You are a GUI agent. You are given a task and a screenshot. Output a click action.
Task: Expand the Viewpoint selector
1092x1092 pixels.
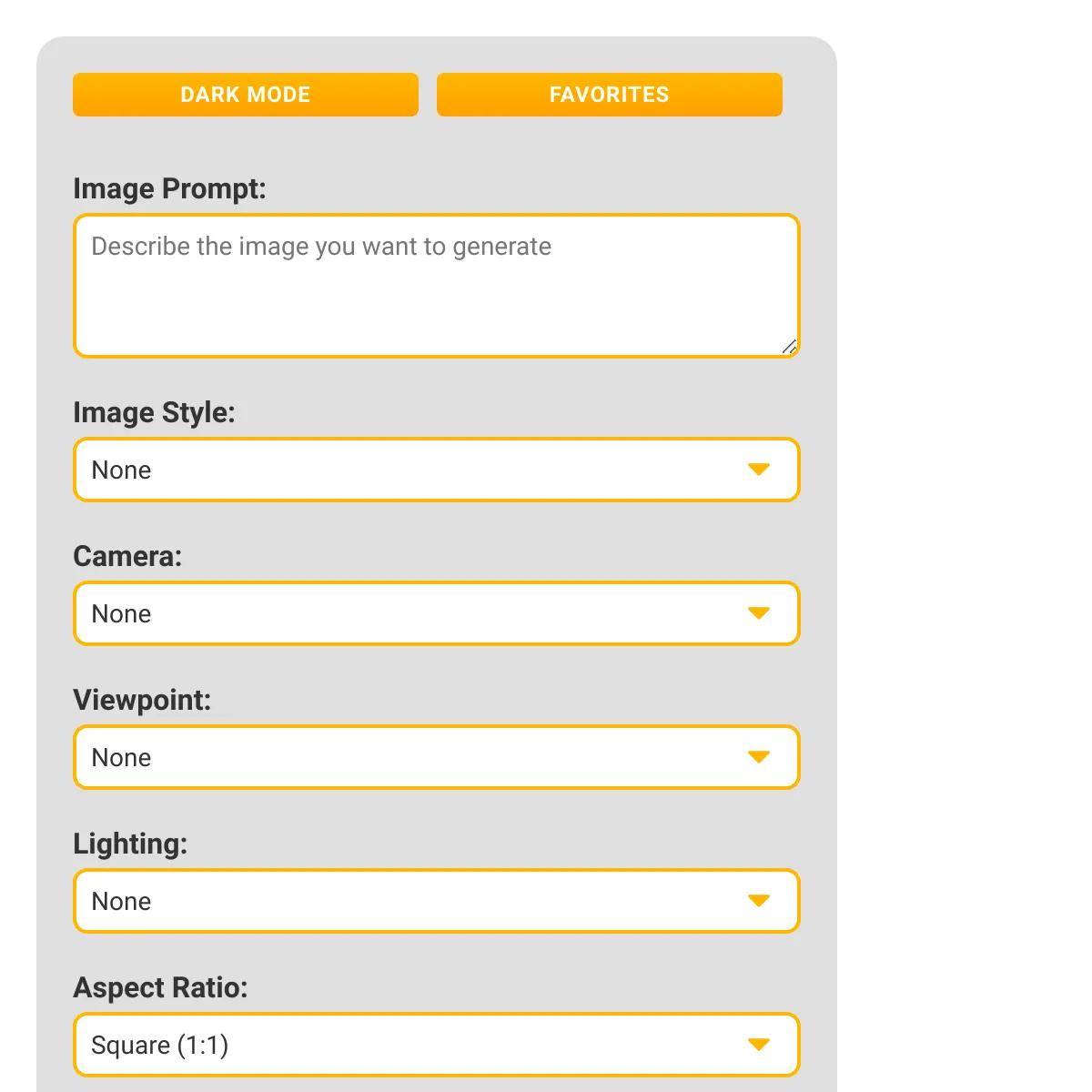(437, 757)
